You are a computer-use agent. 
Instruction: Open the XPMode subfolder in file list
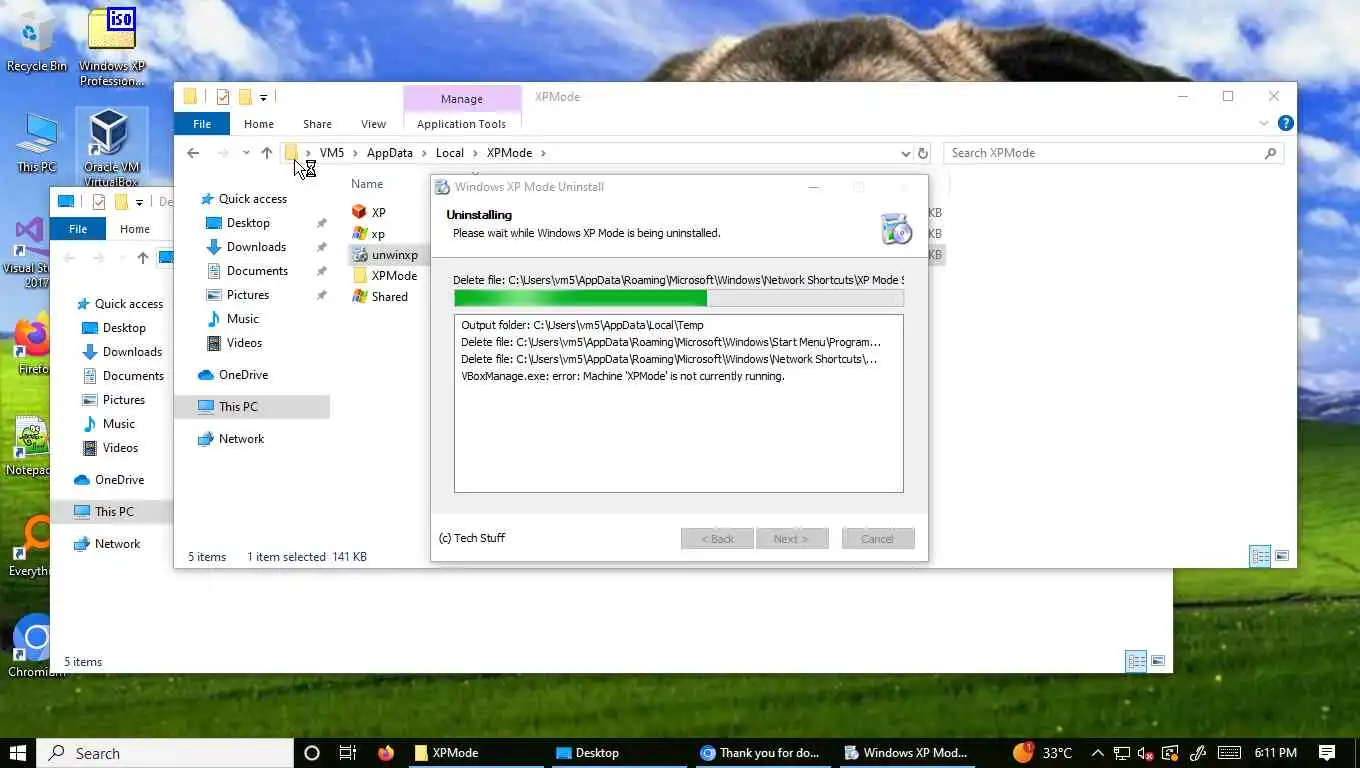pos(385,276)
